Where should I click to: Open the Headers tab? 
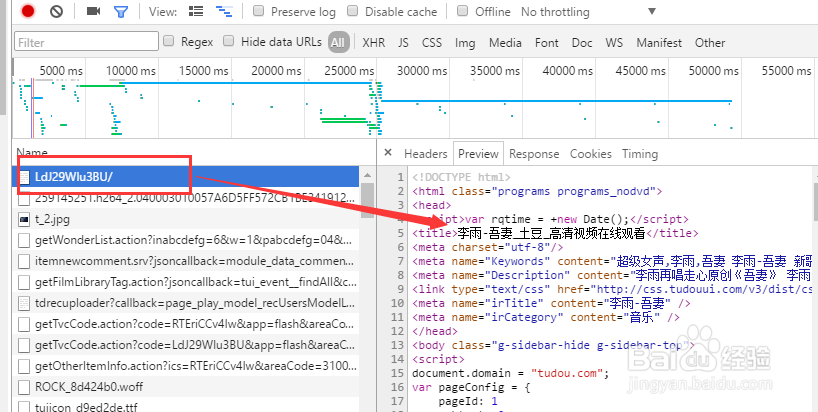(x=426, y=154)
